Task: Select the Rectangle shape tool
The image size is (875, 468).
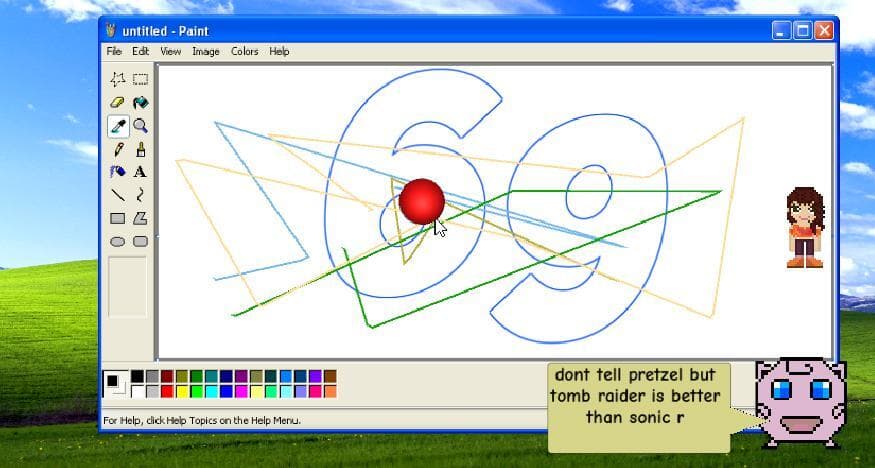Action: [118, 218]
